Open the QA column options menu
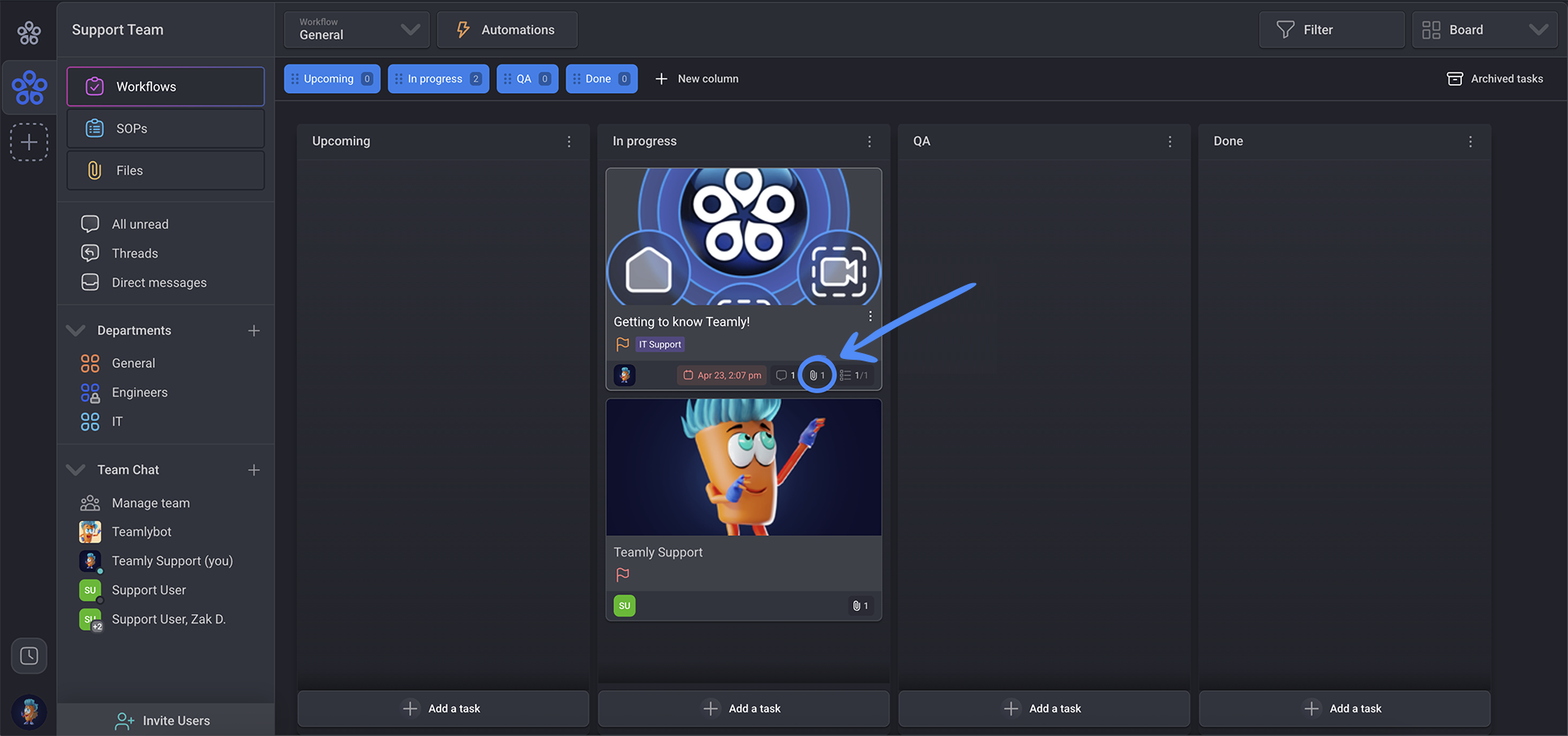The width and height of the screenshot is (1568, 736). (1170, 142)
